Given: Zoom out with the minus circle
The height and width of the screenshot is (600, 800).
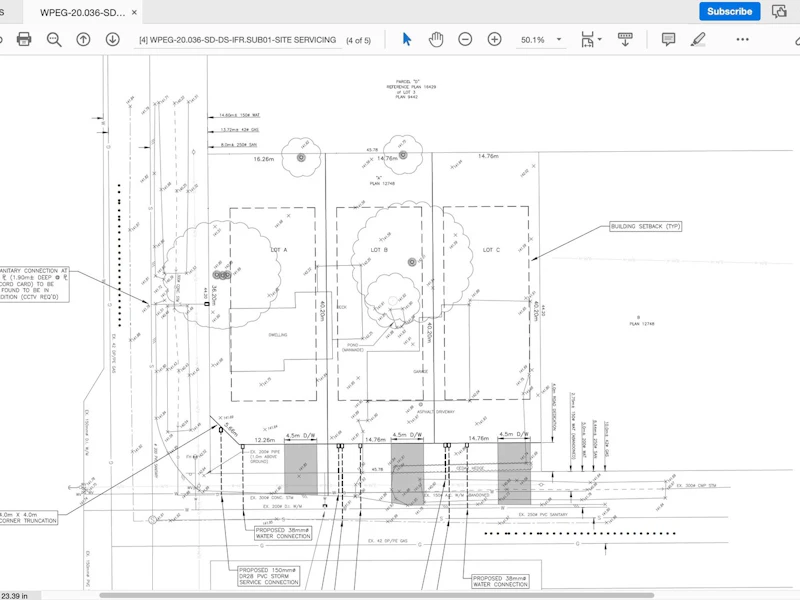Looking at the screenshot, I should pyautogui.click(x=465, y=39).
